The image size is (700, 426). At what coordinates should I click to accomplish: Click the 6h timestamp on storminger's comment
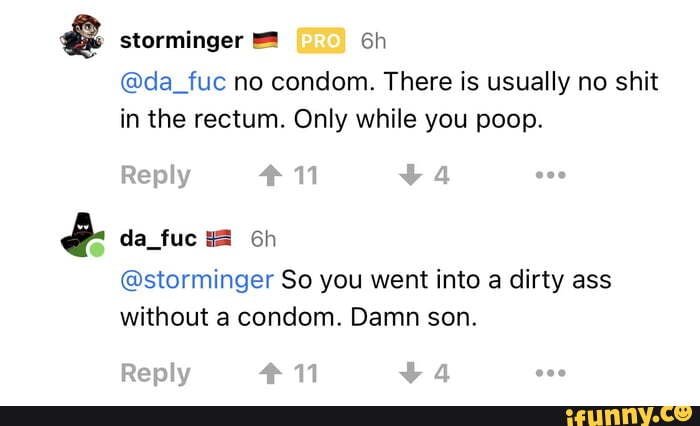pyautogui.click(x=371, y=41)
